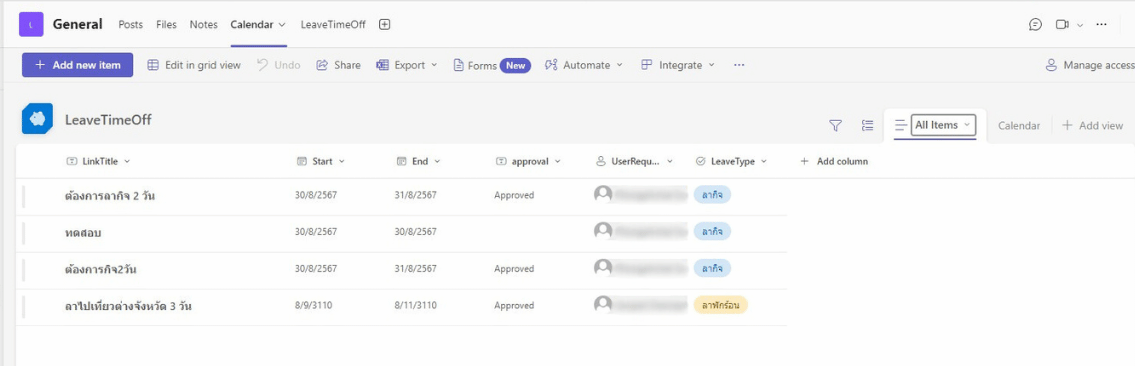Click General channel title
The width and height of the screenshot is (1135, 366).
coord(77,25)
